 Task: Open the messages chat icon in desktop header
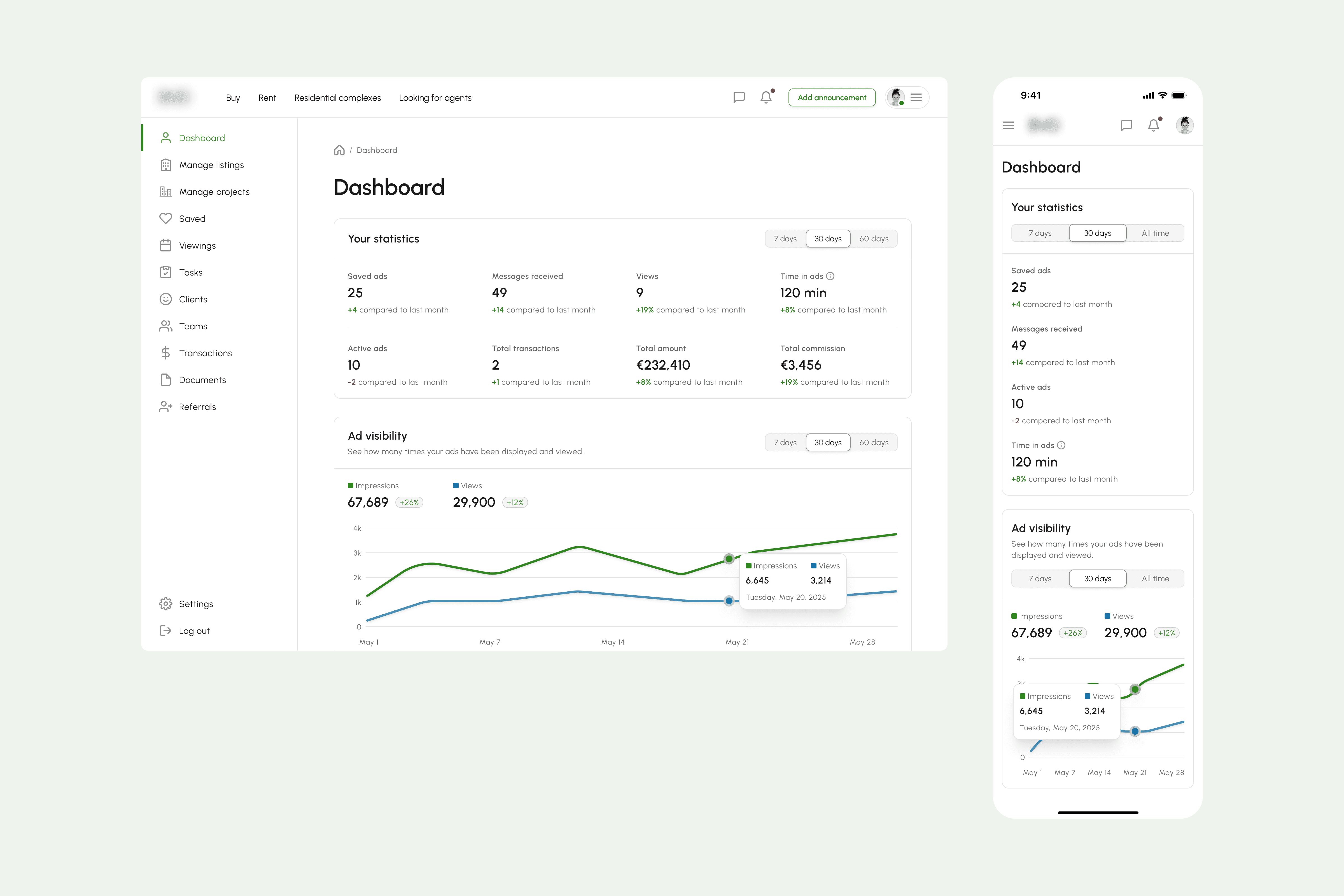(x=739, y=97)
